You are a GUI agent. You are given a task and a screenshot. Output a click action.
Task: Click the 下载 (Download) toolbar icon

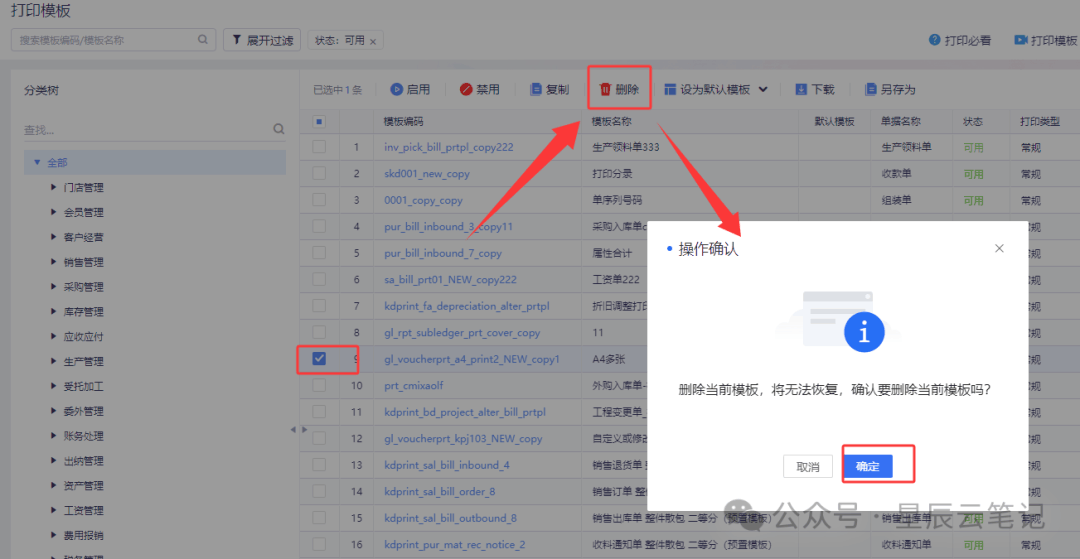pyautogui.click(x=801, y=90)
